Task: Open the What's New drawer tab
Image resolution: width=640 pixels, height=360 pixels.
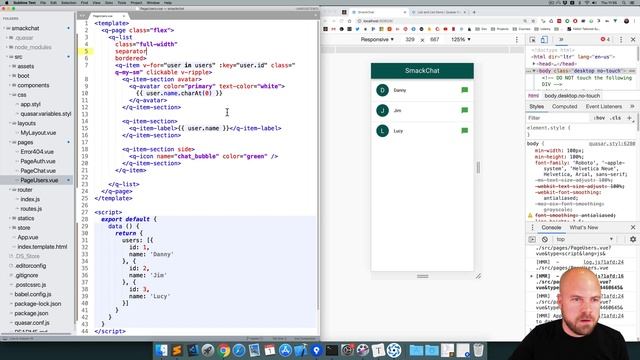Action: (x=584, y=227)
